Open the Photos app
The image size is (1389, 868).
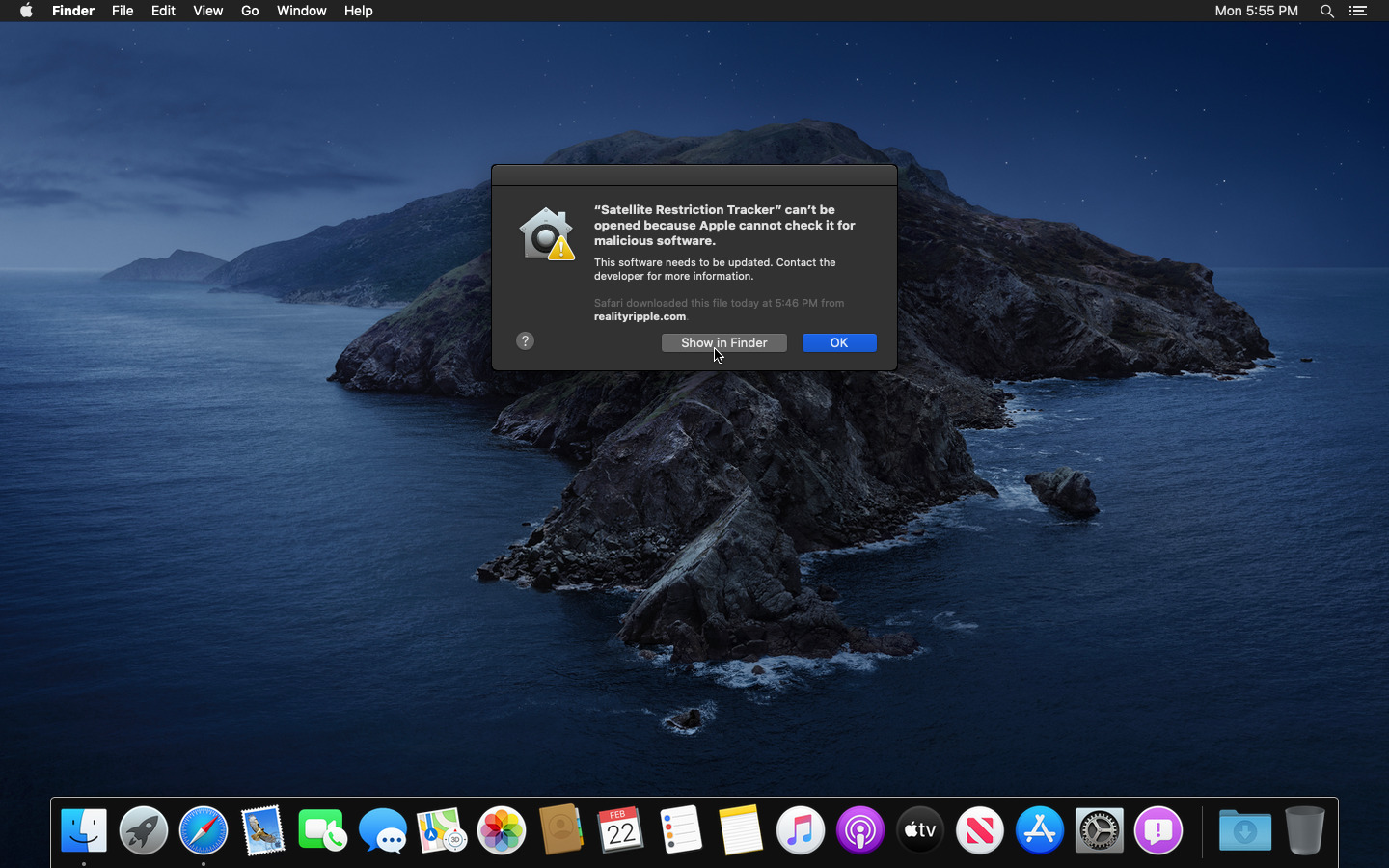(x=502, y=829)
